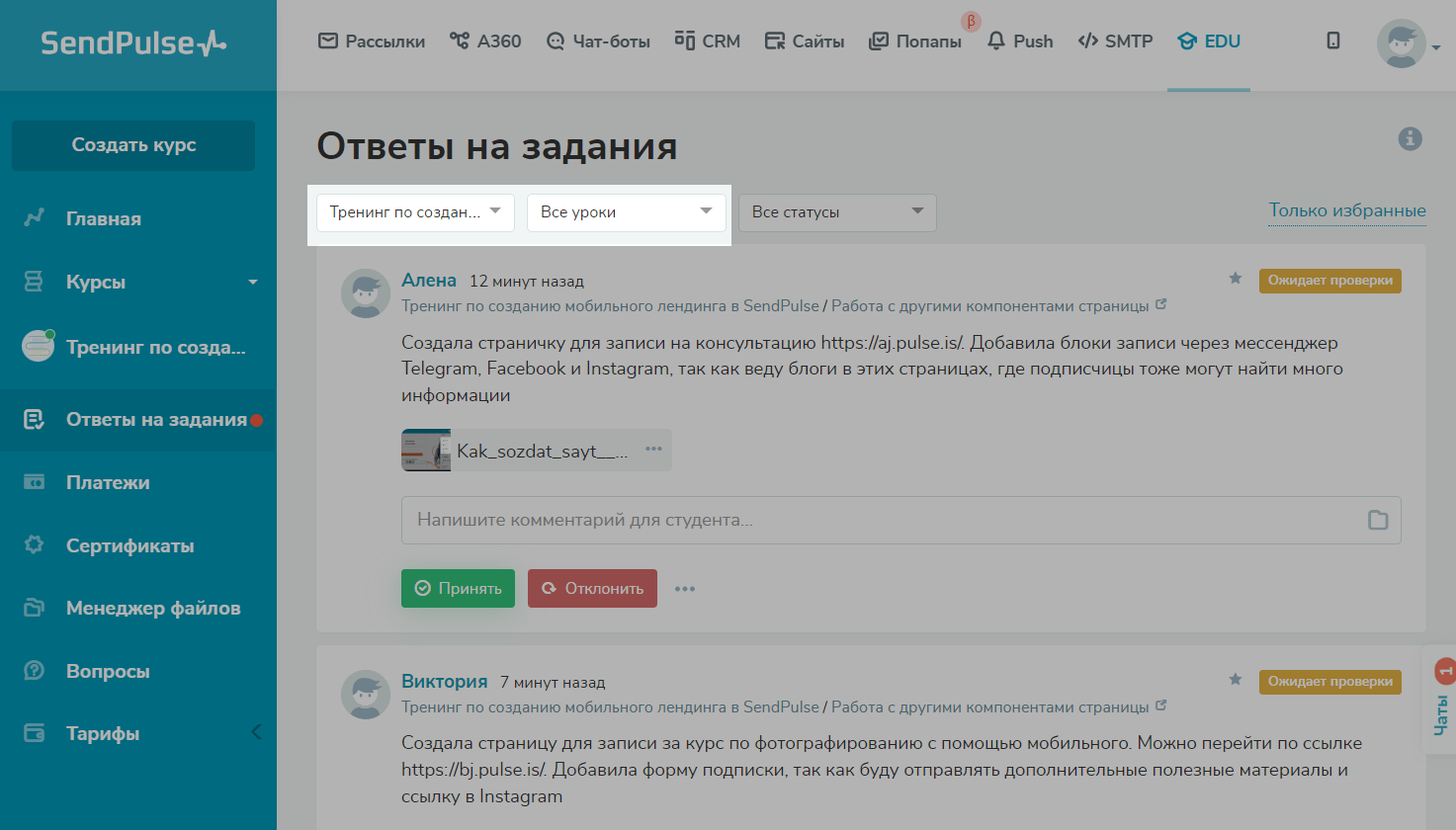Click the comment field for student
The height and width of the screenshot is (830, 1456).
click(880, 520)
